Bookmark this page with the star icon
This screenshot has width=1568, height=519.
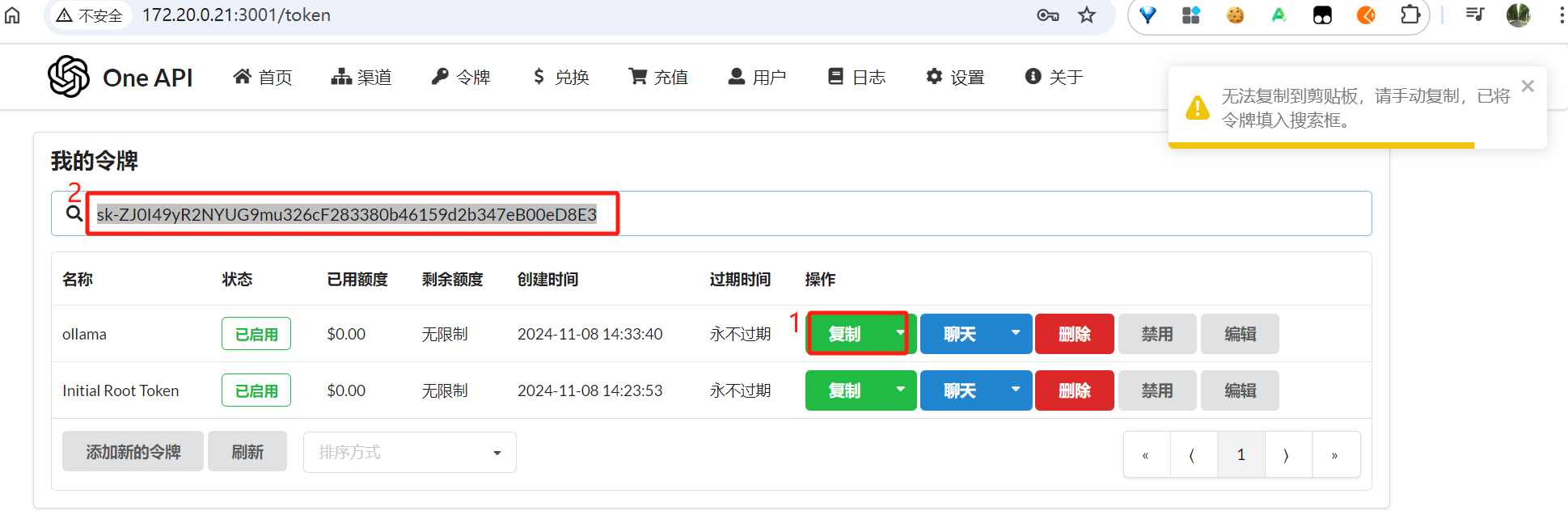click(x=1087, y=15)
